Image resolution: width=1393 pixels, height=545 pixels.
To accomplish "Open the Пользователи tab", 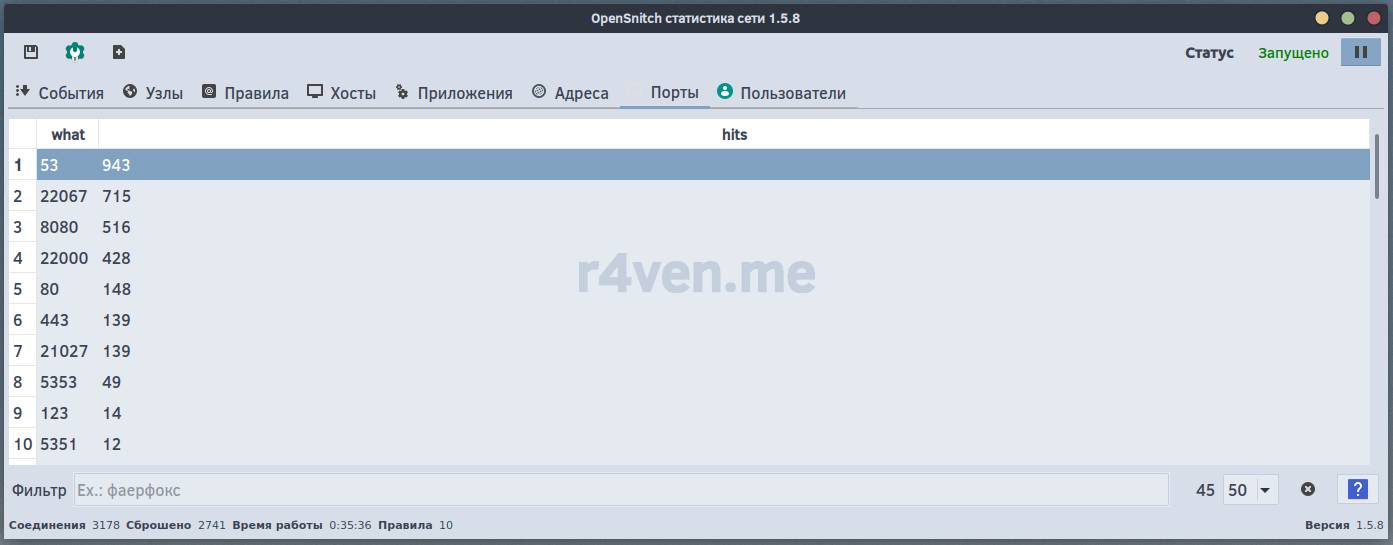I will [781, 93].
